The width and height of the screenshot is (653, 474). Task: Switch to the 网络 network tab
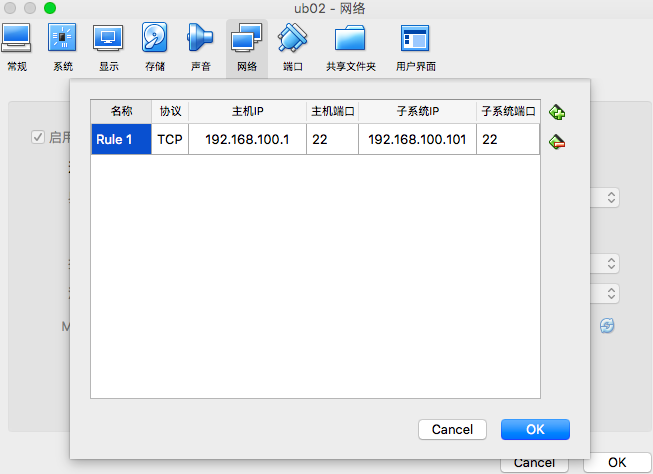click(246, 47)
